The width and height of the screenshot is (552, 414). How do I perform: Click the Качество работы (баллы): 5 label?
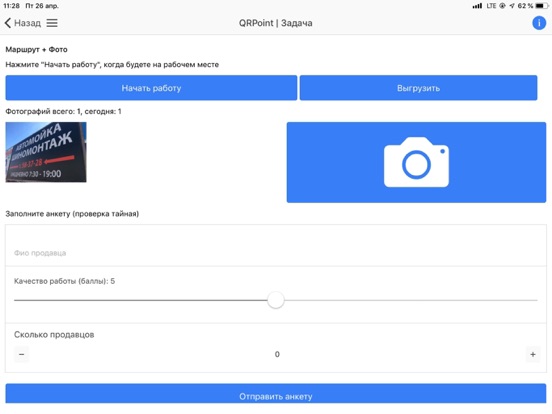(64, 281)
